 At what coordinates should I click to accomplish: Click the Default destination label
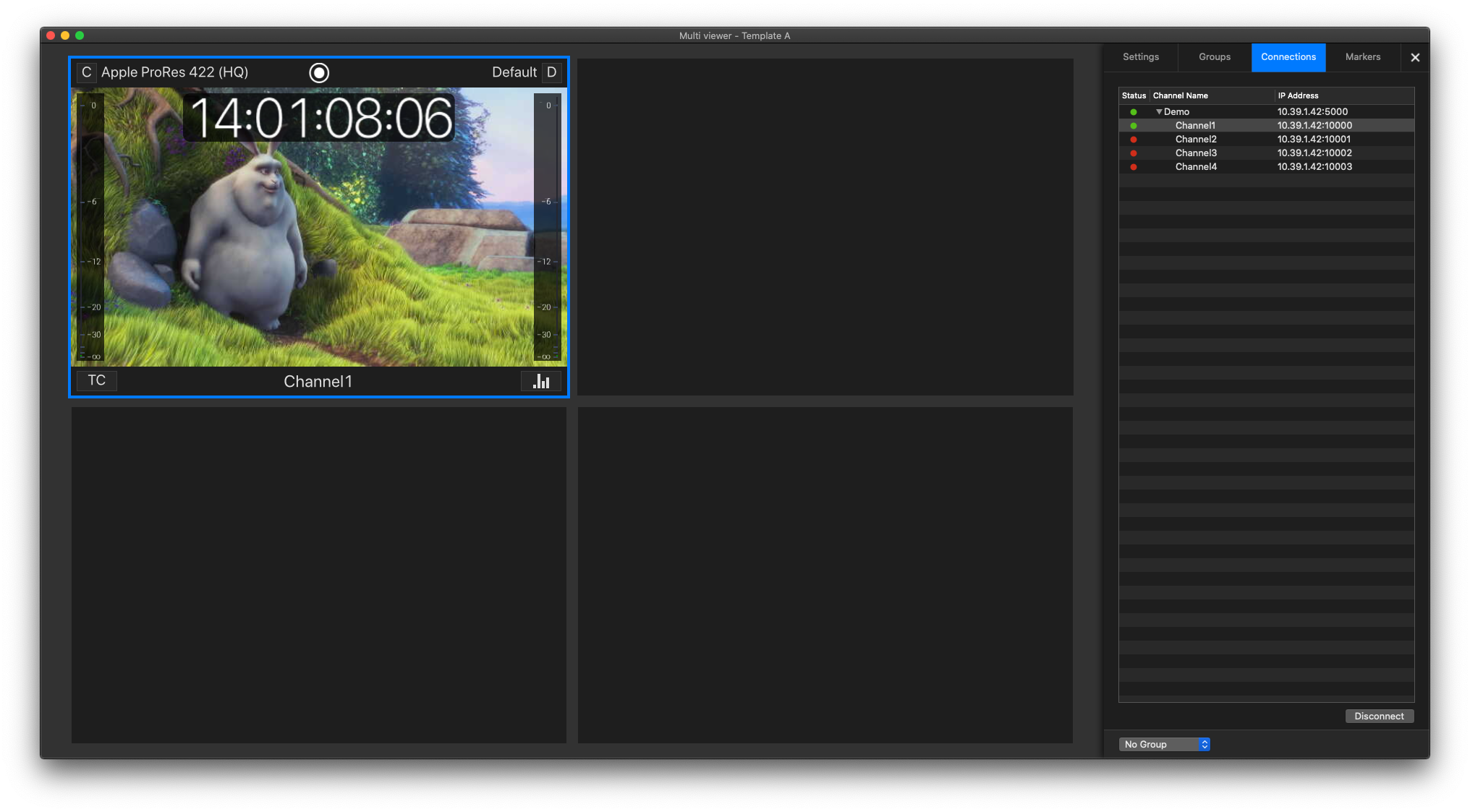coord(514,72)
